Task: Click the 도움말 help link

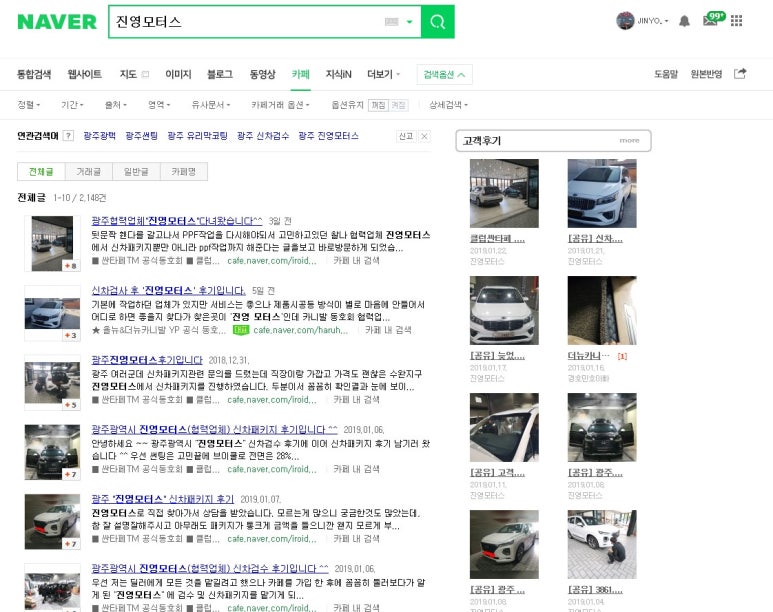Action: [x=666, y=74]
